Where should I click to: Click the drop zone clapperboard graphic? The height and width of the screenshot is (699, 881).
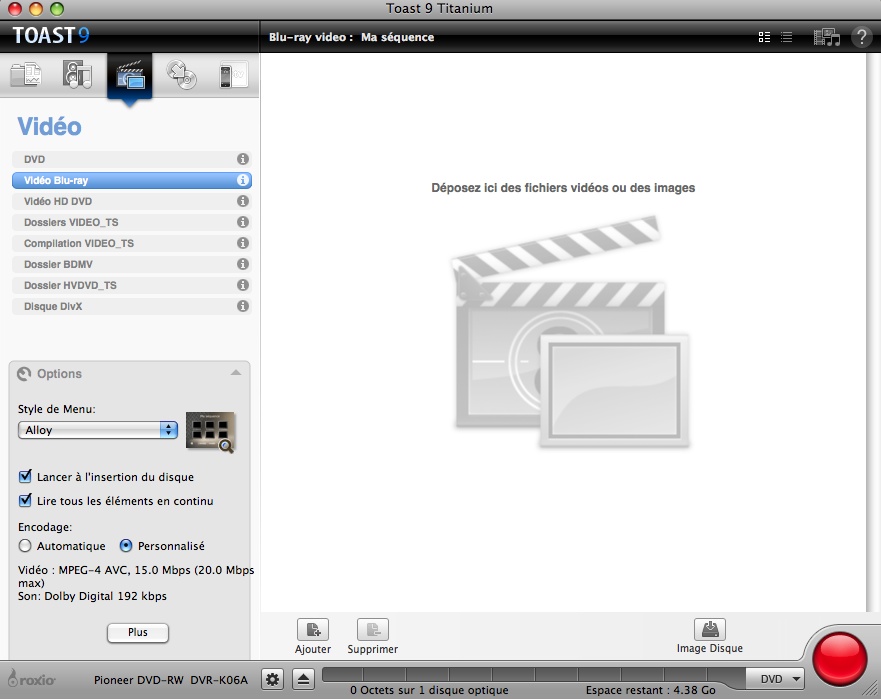click(570, 332)
